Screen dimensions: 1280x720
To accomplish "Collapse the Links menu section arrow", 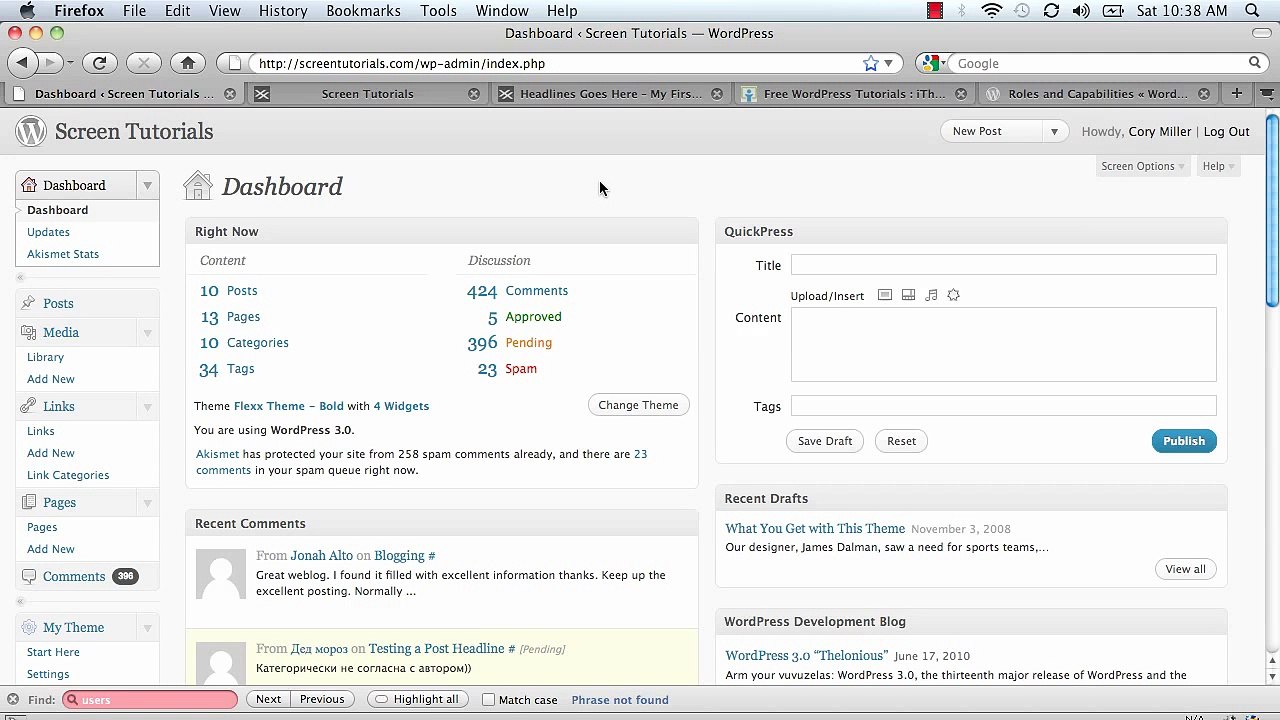I will point(147,407).
